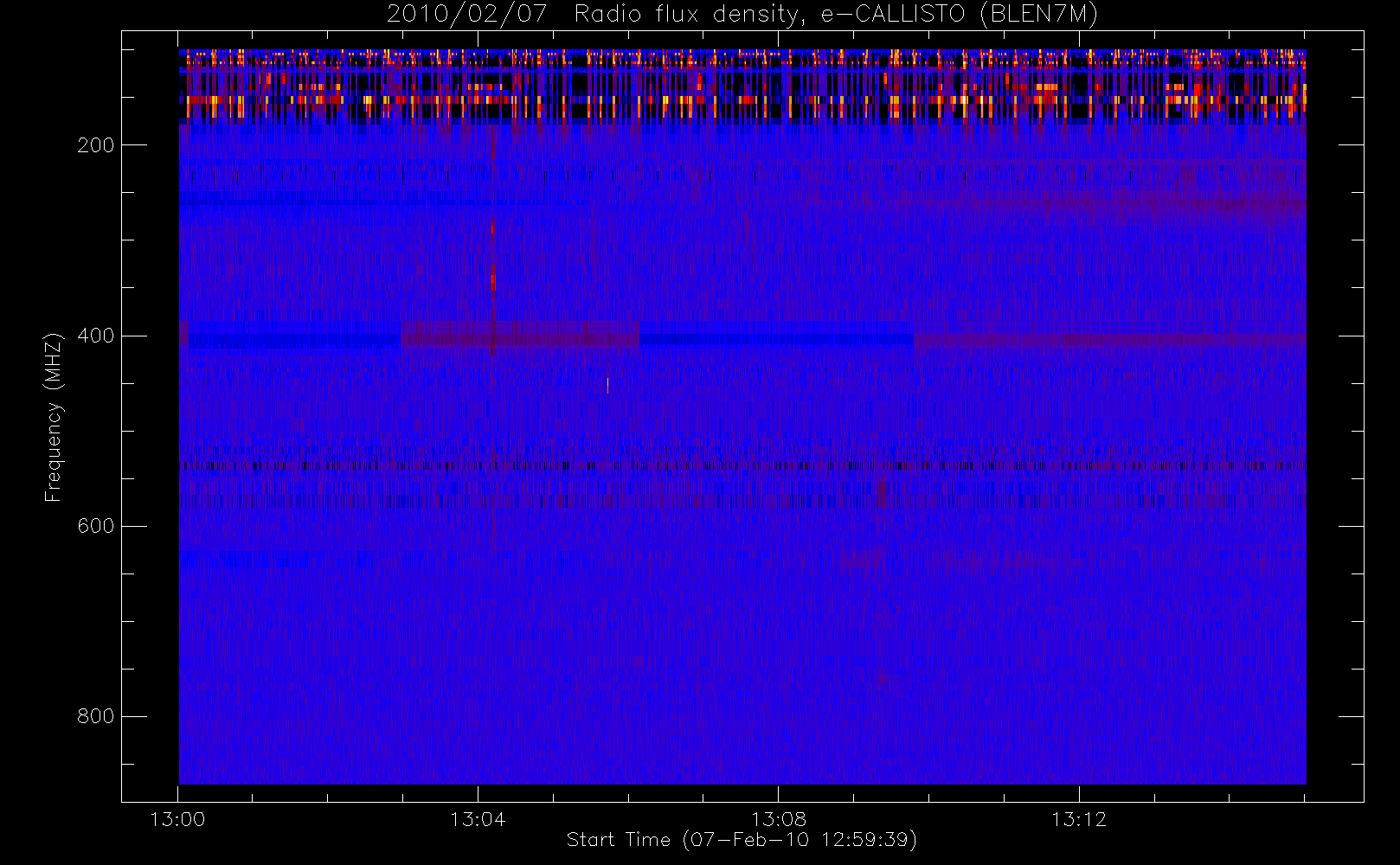Image resolution: width=1400 pixels, height=865 pixels.
Task: Click the 13:12 time tick label
Action: pyautogui.click(x=1079, y=819)
